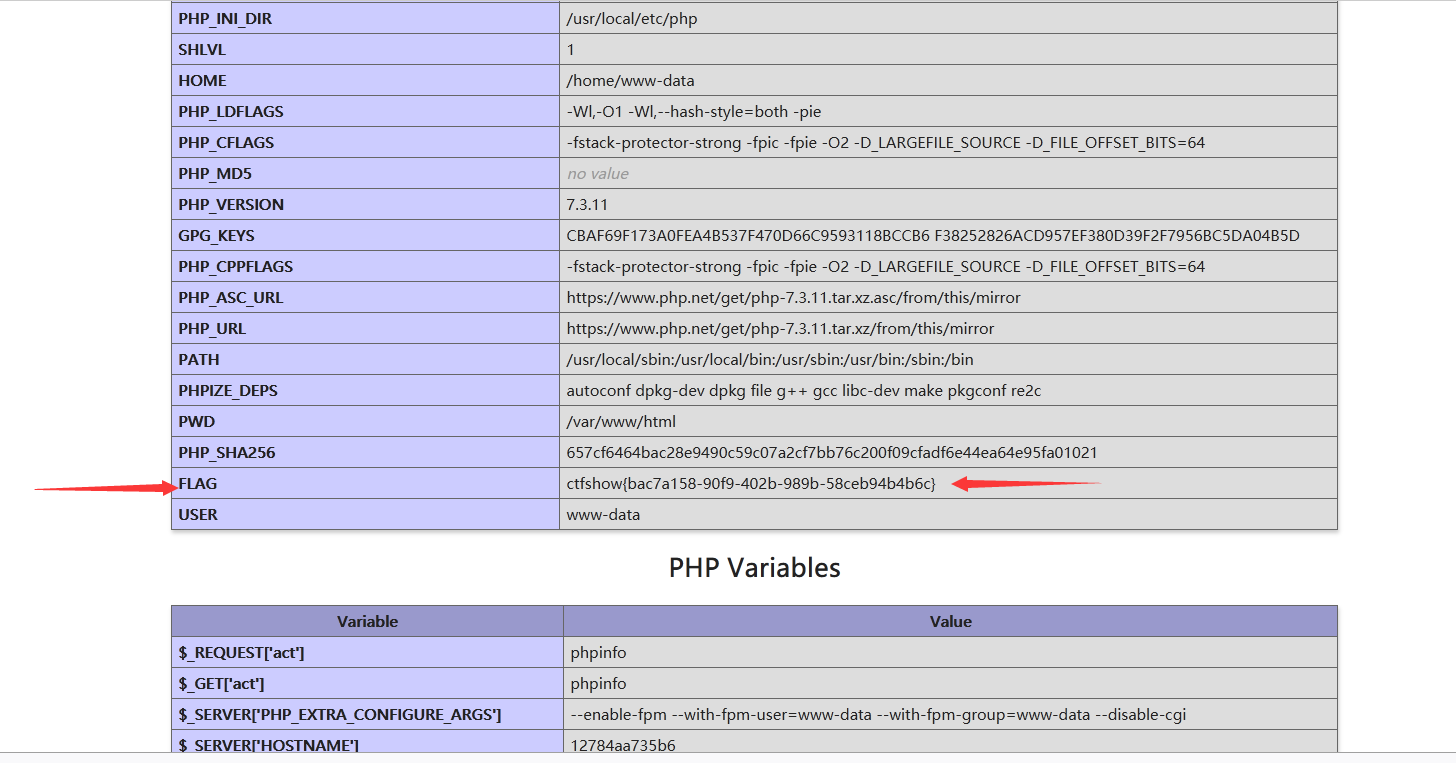Click the PHP_SHA256 hash value
The width and height of the screenshot is (1456, 763).
pyautogui.click(x=832, y=453)
